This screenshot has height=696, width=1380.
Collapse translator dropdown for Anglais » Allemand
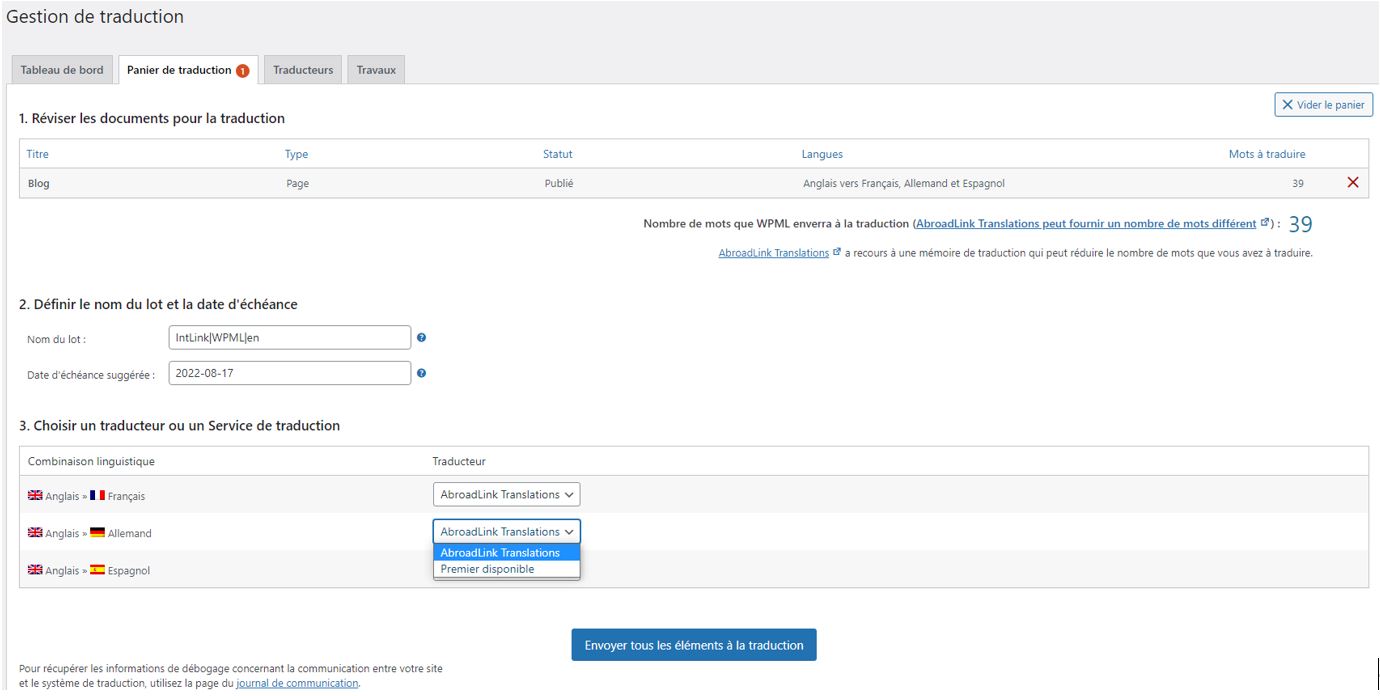coord(506,532)
